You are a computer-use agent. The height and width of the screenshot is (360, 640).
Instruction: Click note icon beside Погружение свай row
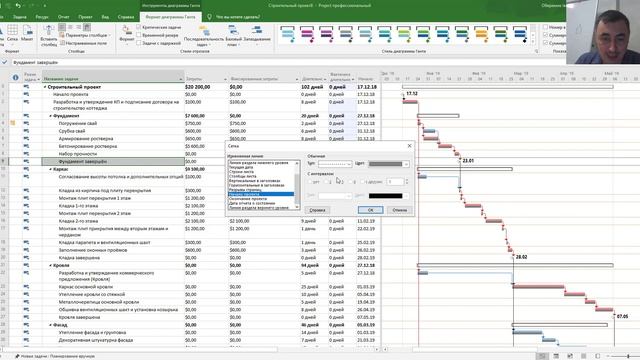point(13,123)
